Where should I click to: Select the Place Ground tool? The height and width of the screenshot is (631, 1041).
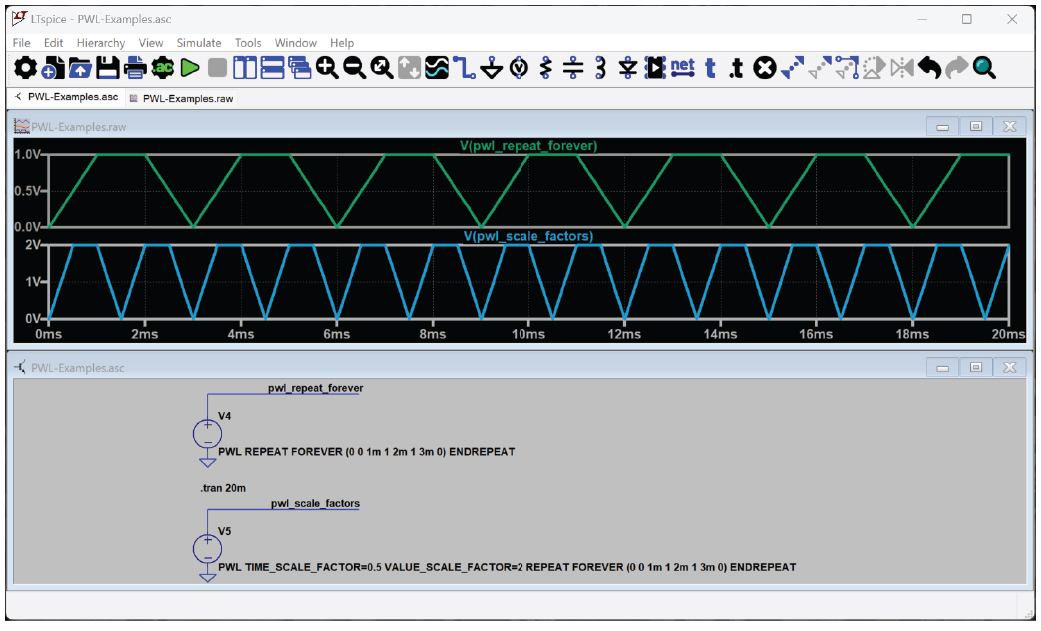(x=491, y=68)
